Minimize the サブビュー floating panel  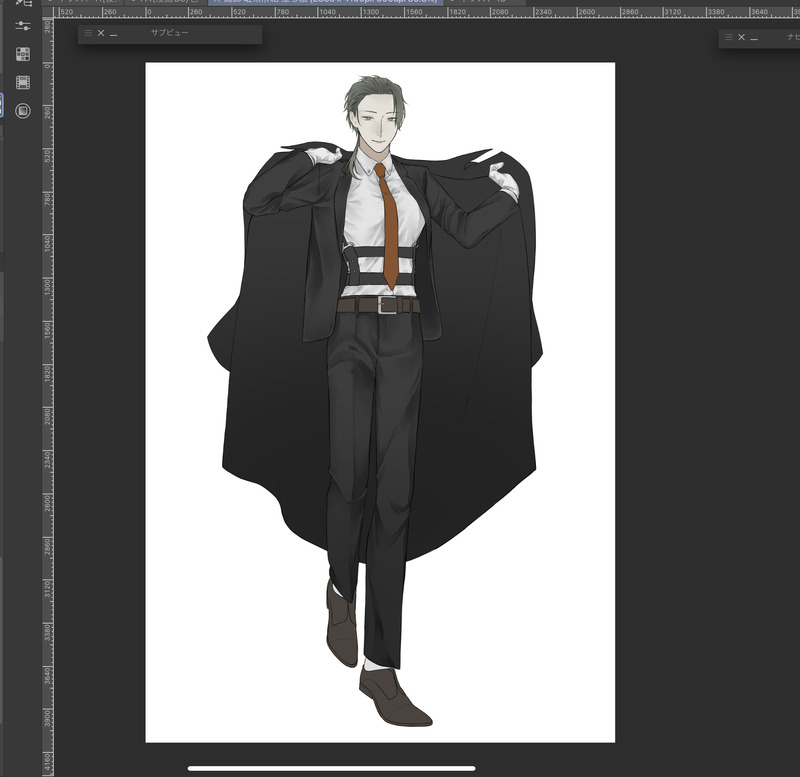click(114, 33)
